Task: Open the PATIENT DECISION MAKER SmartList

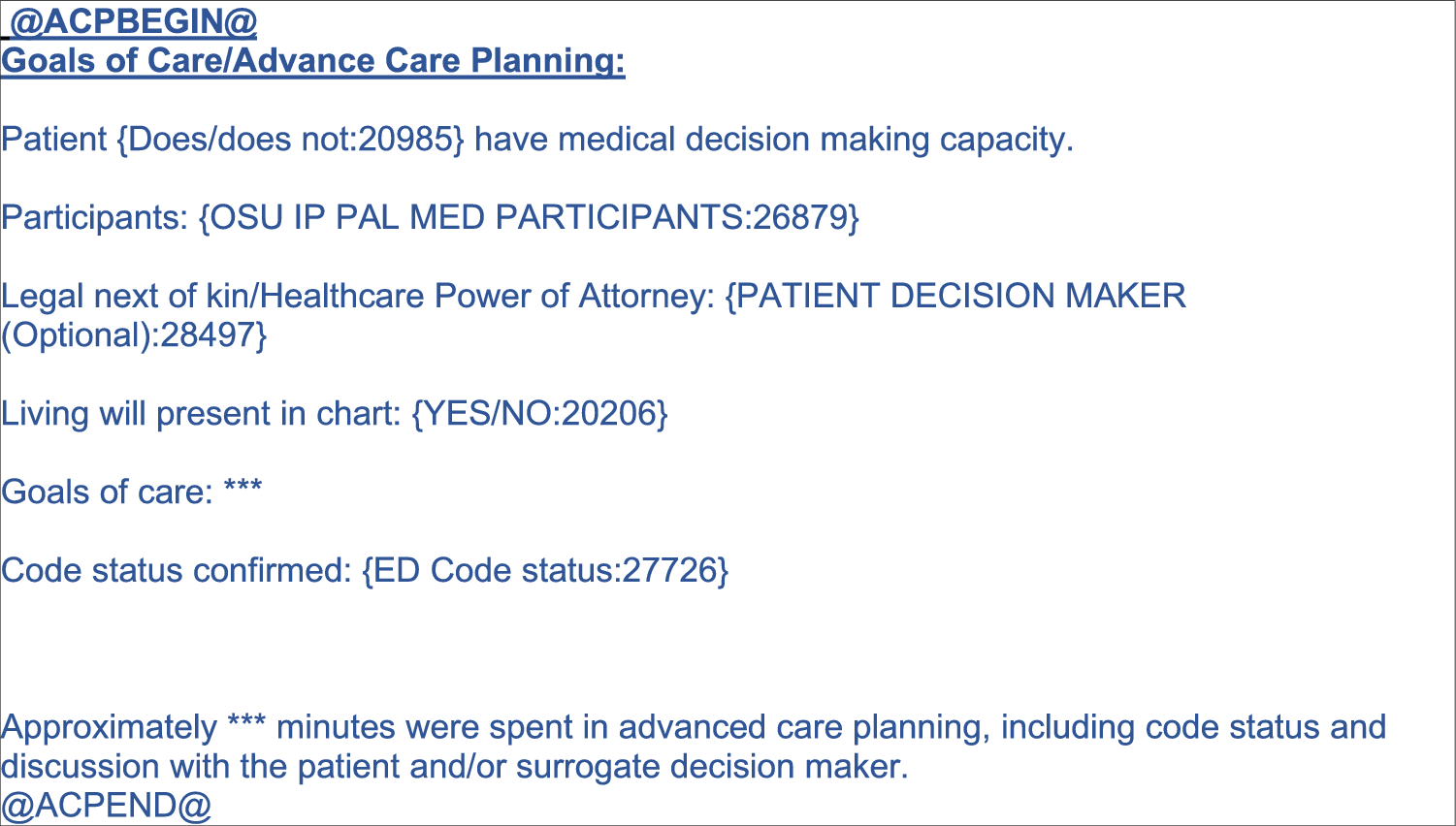Action: pyautogui.click(x=955, y=296)
